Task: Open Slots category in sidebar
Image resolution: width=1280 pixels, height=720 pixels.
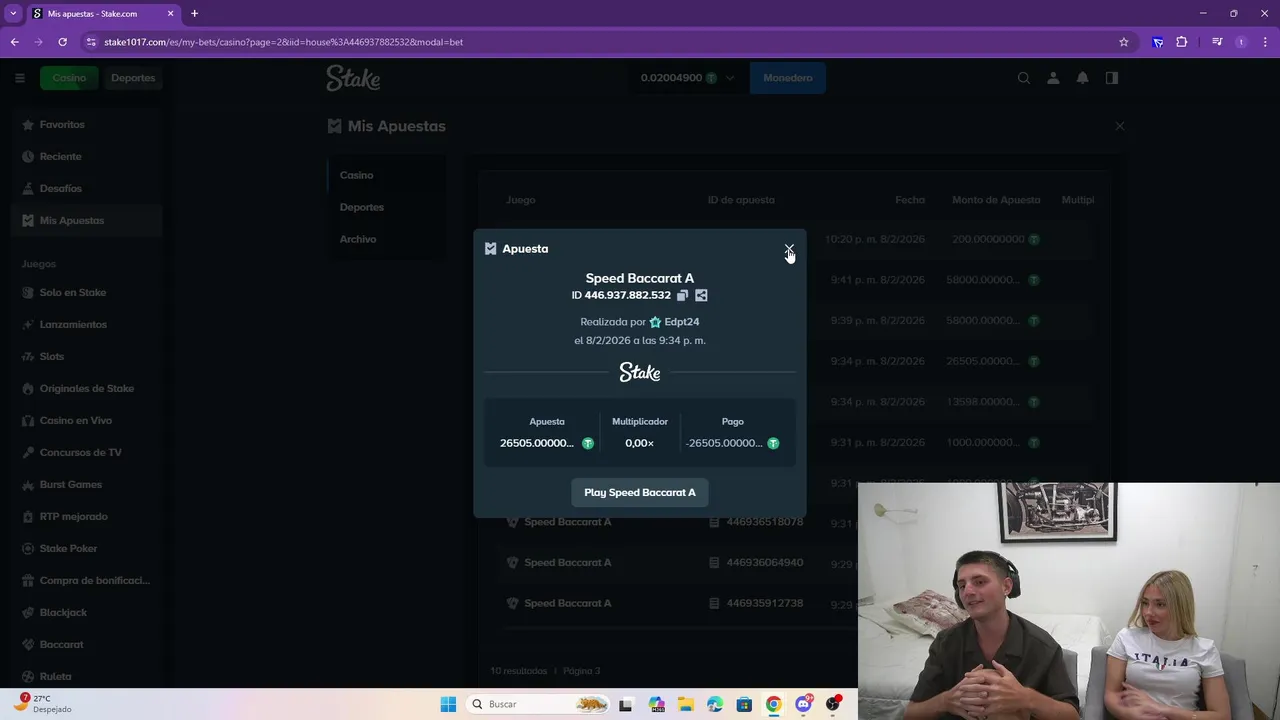Action: point(84,357)
